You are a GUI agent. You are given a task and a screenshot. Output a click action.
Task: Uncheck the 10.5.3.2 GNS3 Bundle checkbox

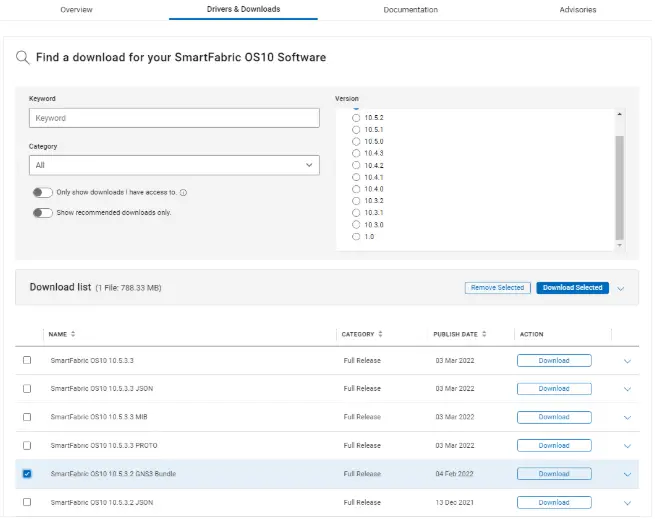click(27, 474)
